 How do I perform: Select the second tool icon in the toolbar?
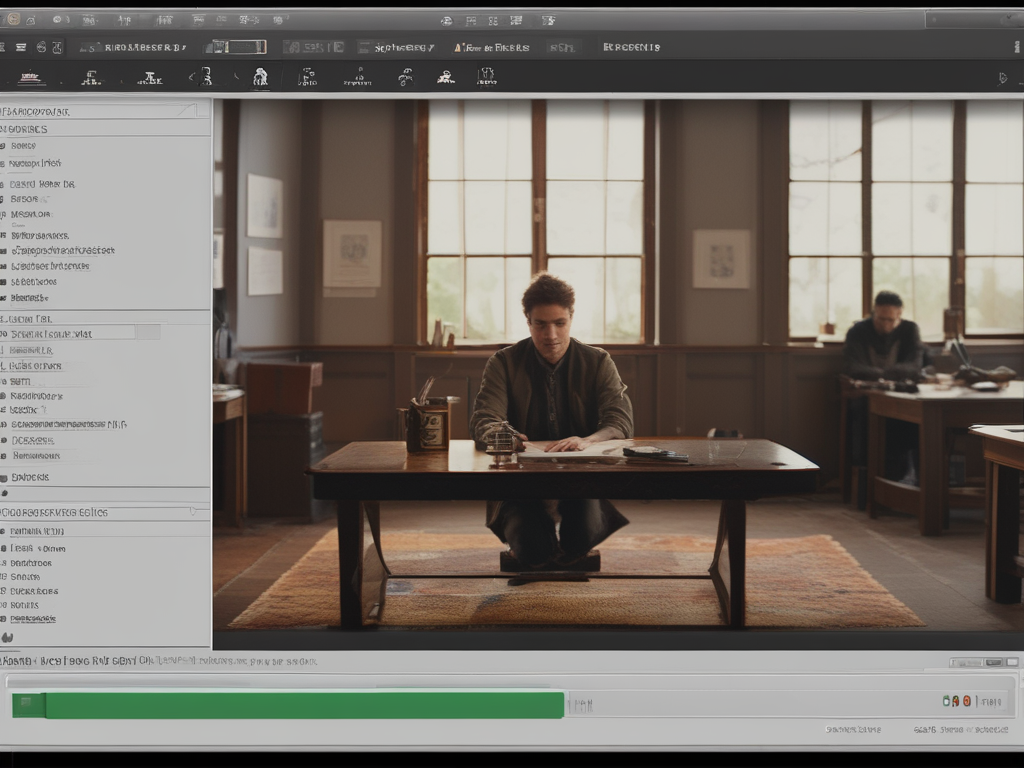[91, 77]
